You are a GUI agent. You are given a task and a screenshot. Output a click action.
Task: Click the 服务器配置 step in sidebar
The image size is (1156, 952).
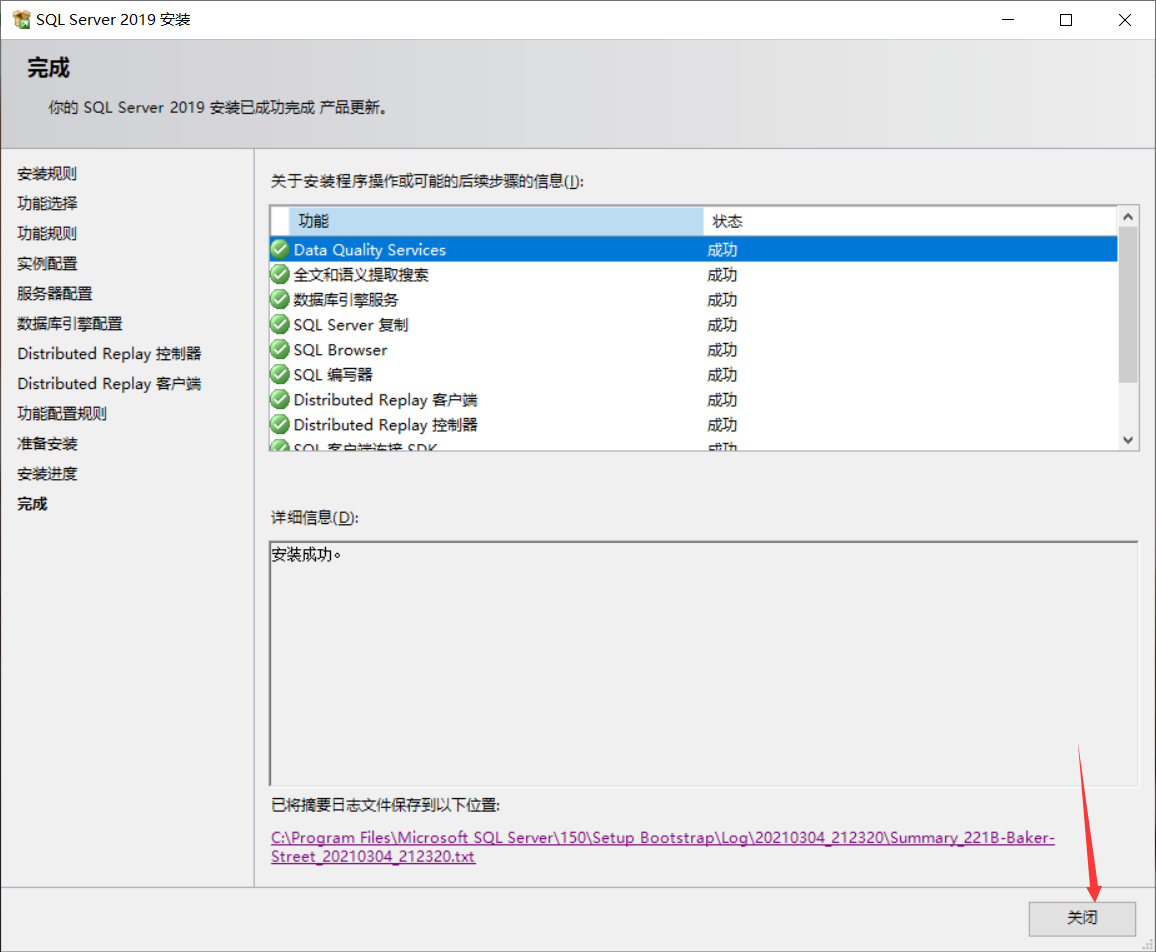pyautogui.click(x=55, y=293)
